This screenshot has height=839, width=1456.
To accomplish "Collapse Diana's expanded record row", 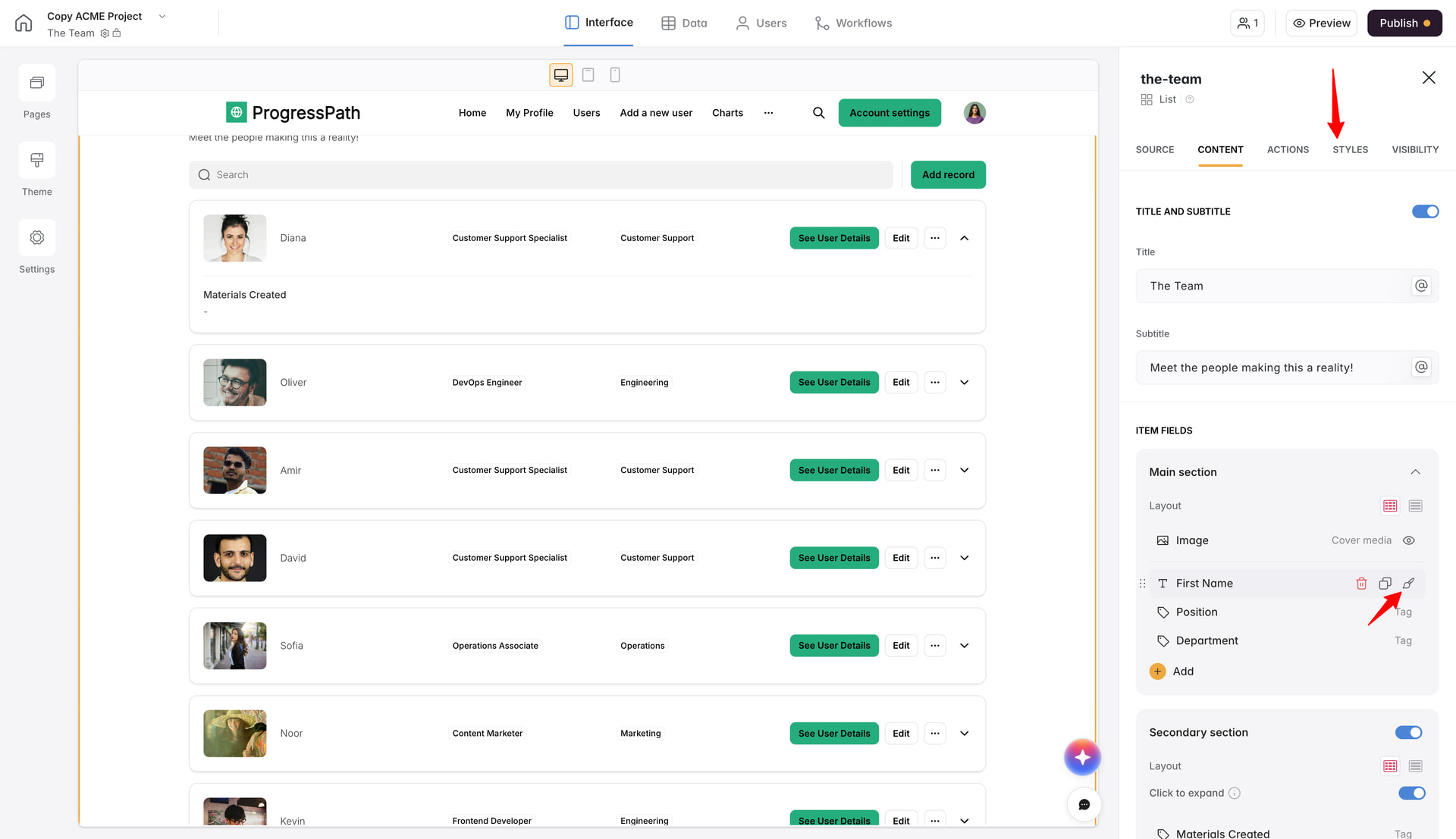I will pyautogui.click(x=964, y=238).
